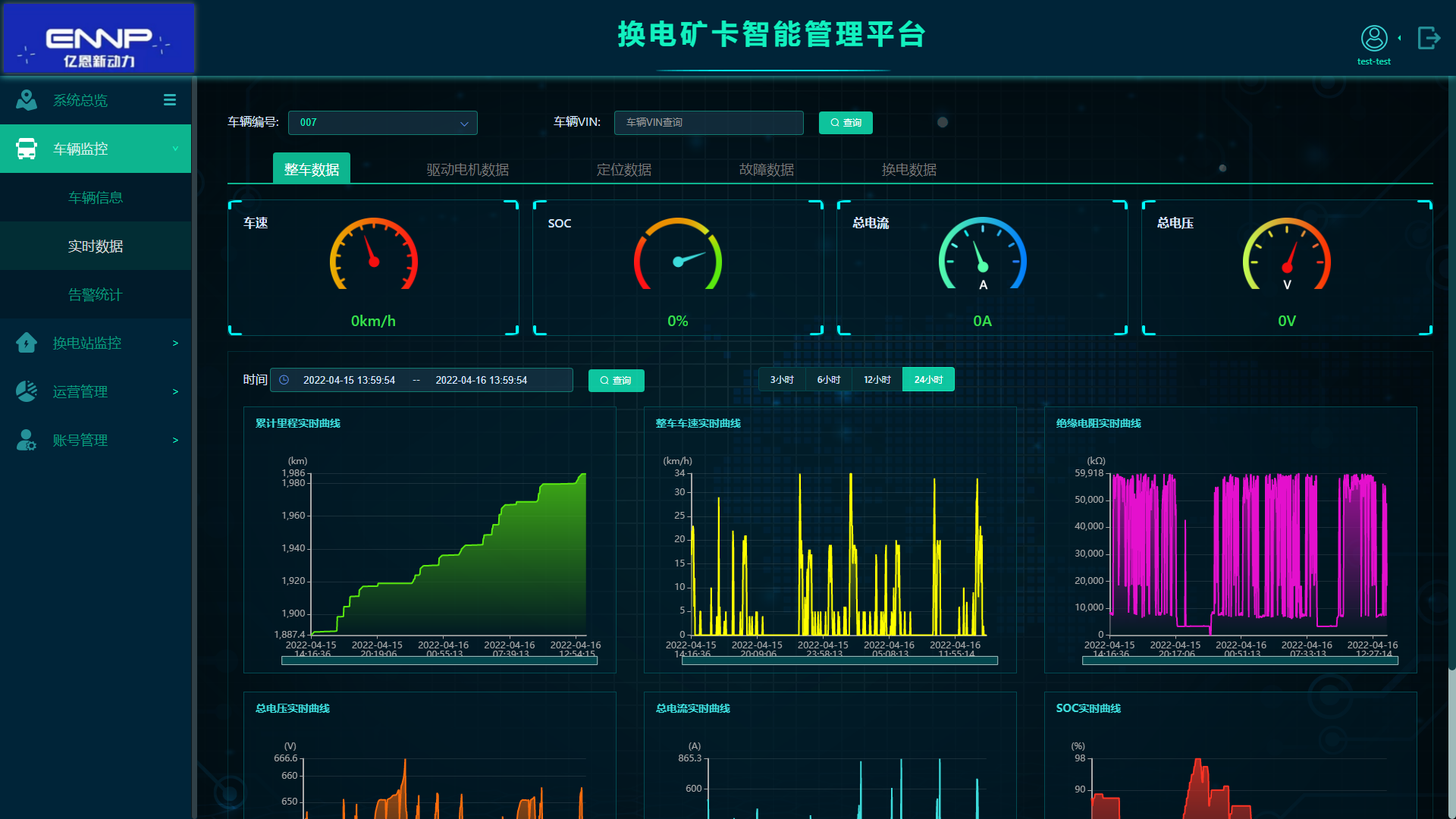Viewport: 1456px width, 819px height.
Task: Click the clock icon in time range
Action: click(x=284, y=380)
